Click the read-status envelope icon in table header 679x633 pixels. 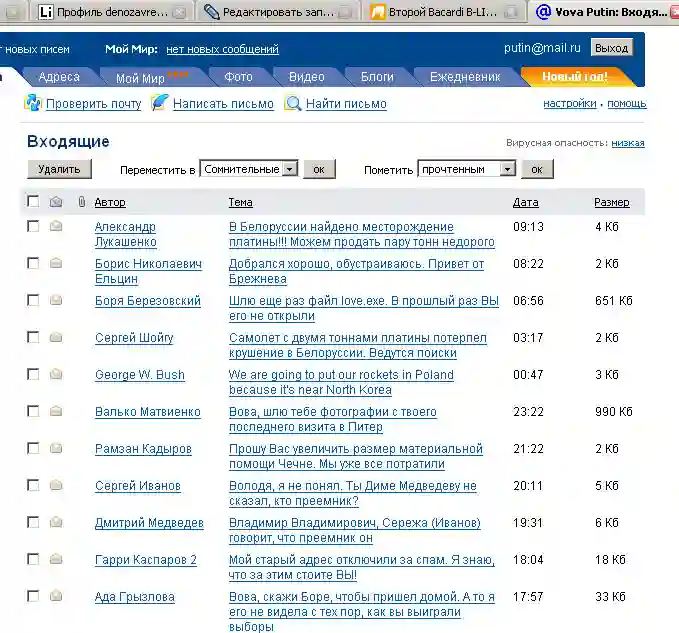click(56, 201)
